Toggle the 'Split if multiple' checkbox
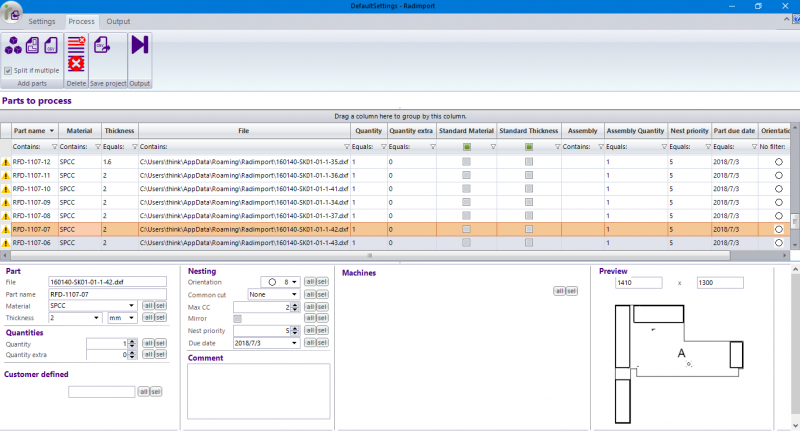Screen dimensions: 800x431 click(x=8, y=71)
